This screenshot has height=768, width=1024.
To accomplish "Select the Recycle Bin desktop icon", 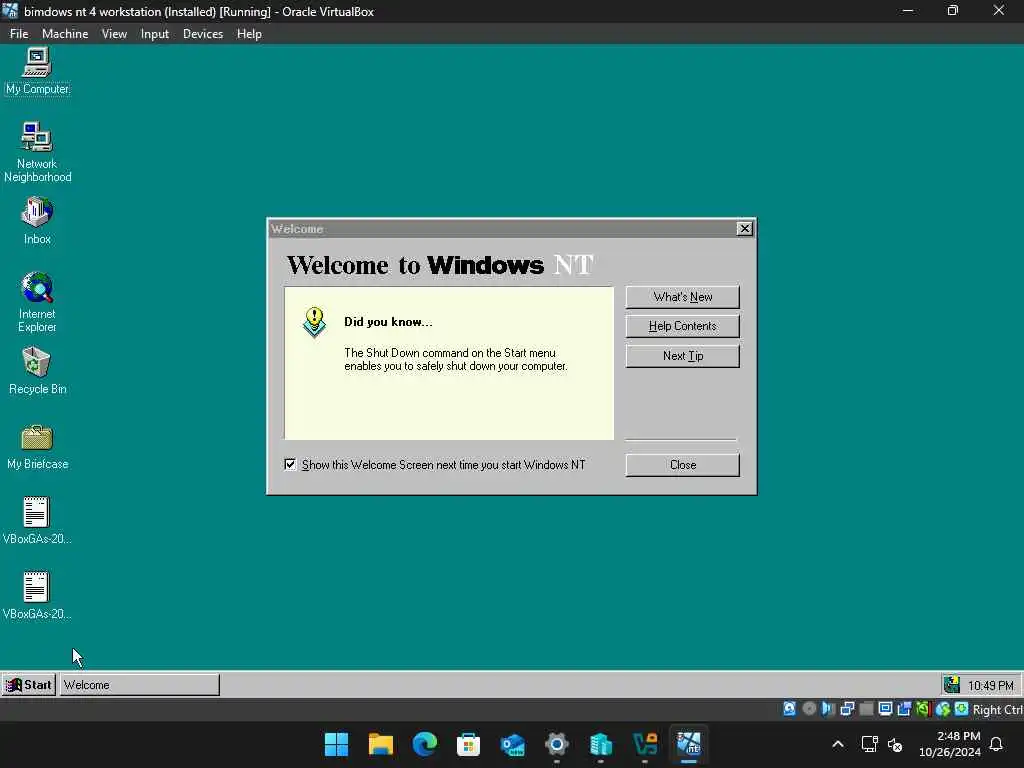I will [37, 371].
